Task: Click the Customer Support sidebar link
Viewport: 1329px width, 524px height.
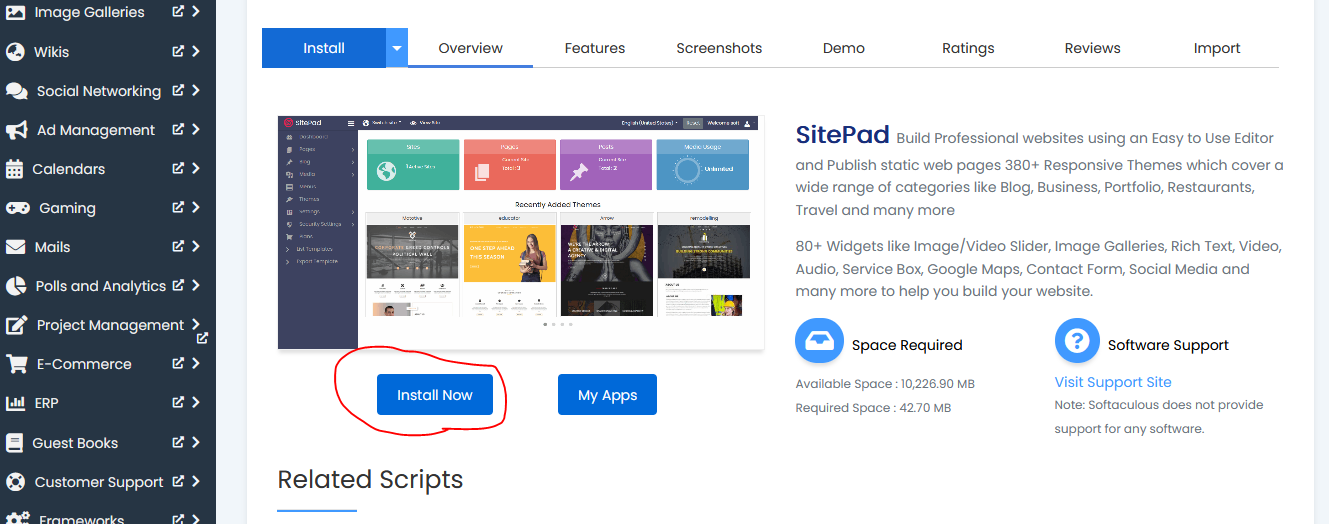Action: 99,482
